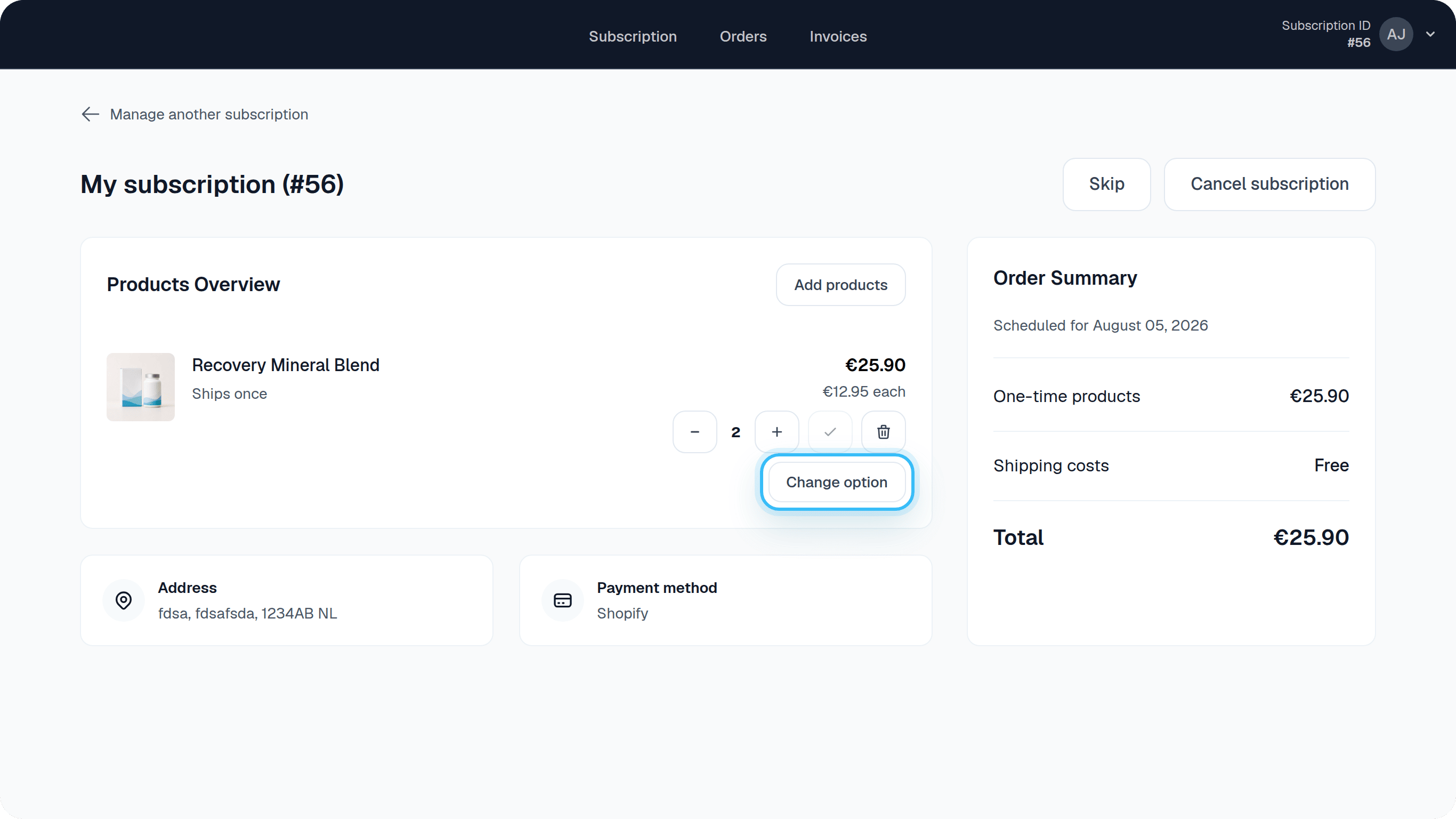Expand the account dropdown chevron
Viewport: 1456px width, 819px height.
[1430, 35]
